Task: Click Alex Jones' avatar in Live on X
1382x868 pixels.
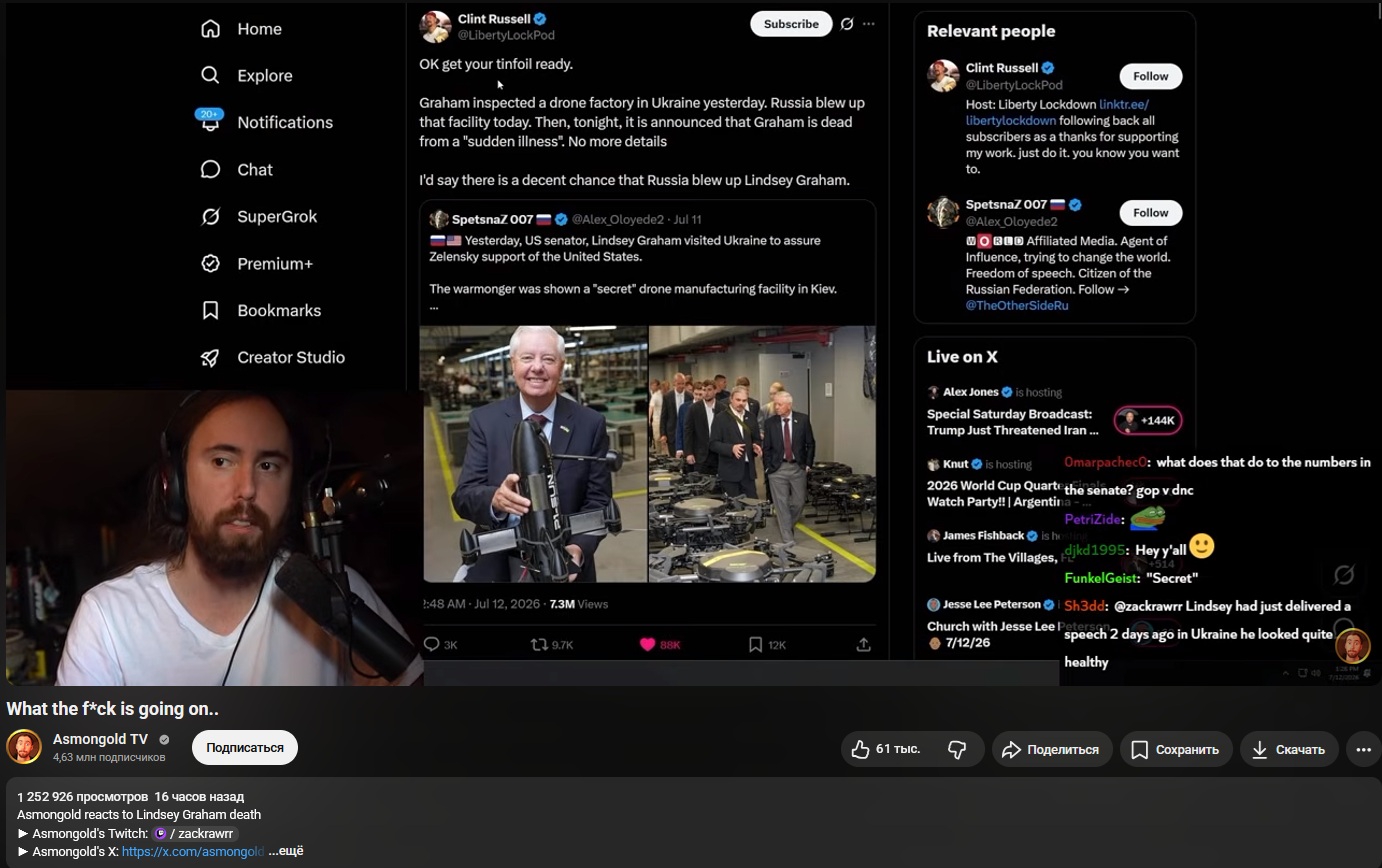Action: [x=933, y=392]
